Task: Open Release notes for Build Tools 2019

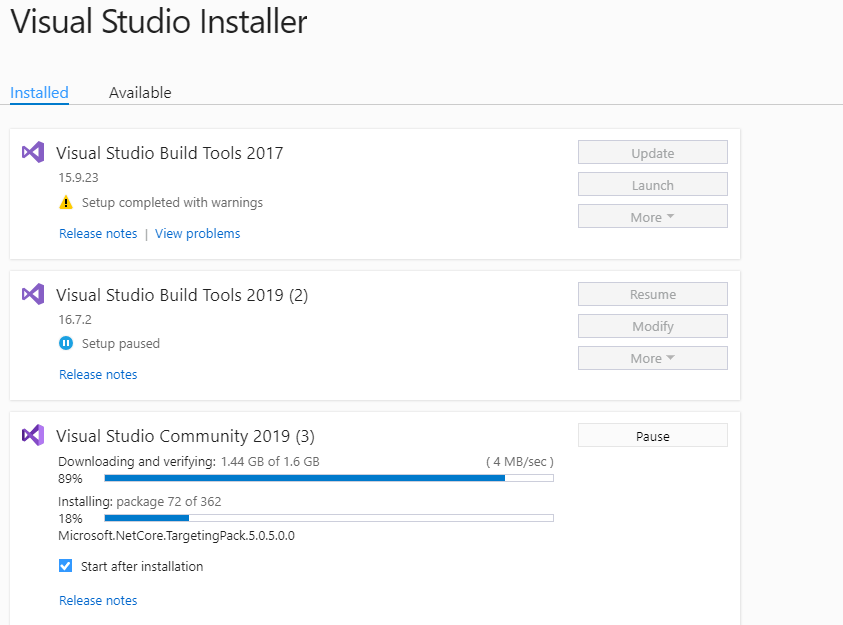Action: 98,375
